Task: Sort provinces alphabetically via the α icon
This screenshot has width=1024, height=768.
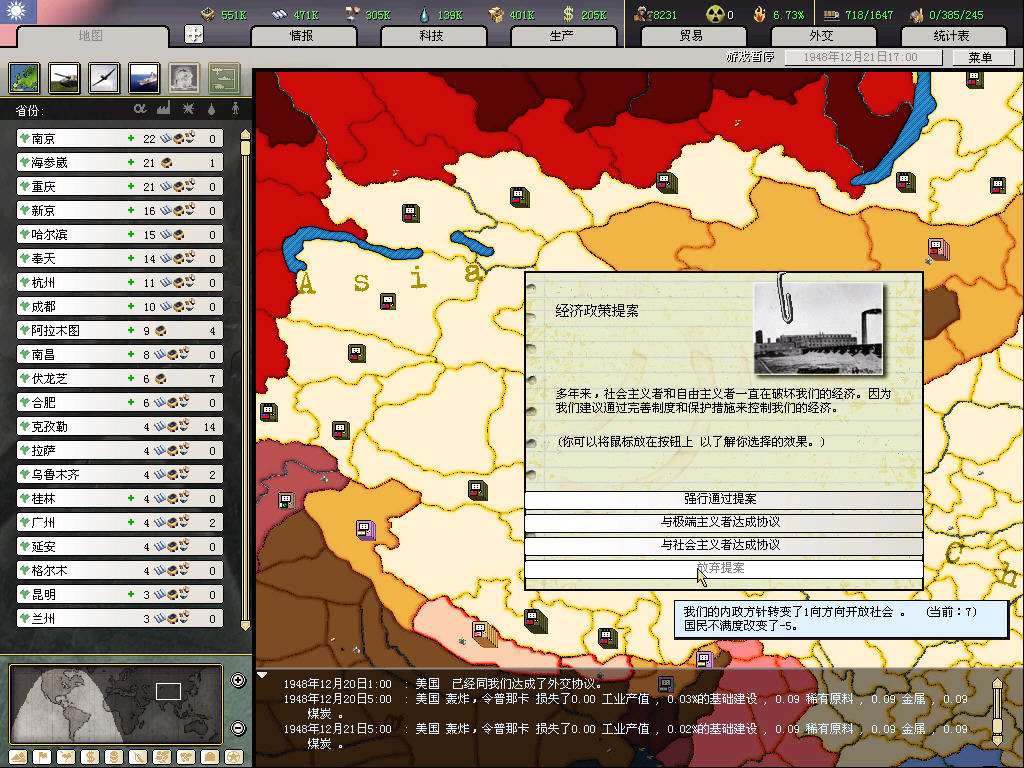Action: (140, 109)
